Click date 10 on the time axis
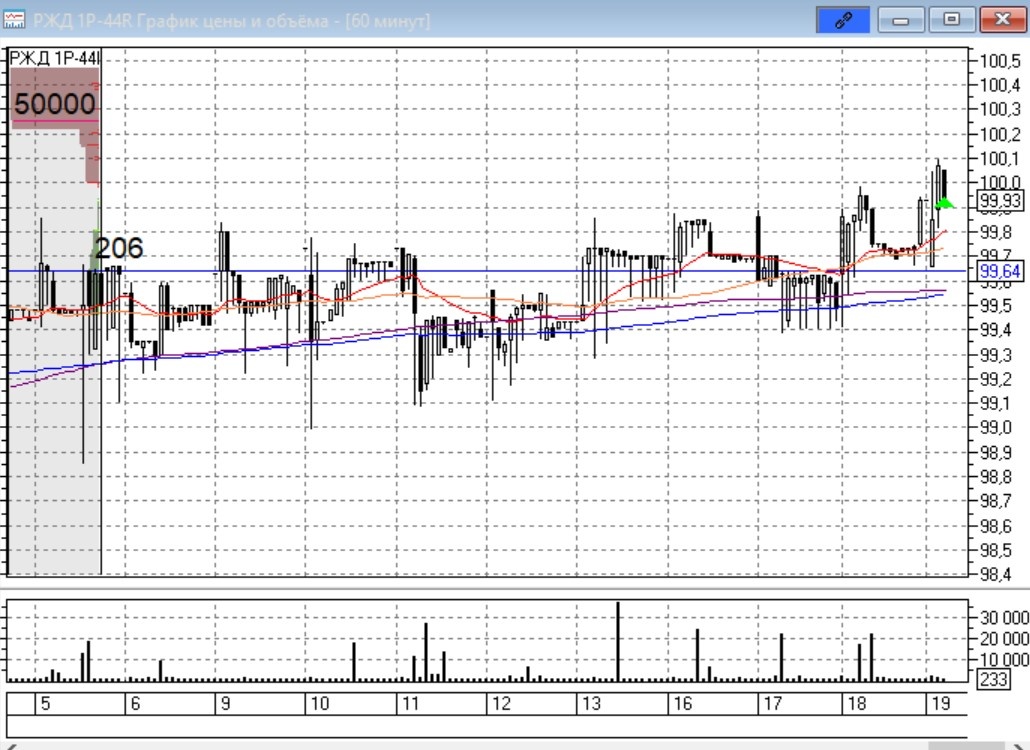 tap(320, 703)
